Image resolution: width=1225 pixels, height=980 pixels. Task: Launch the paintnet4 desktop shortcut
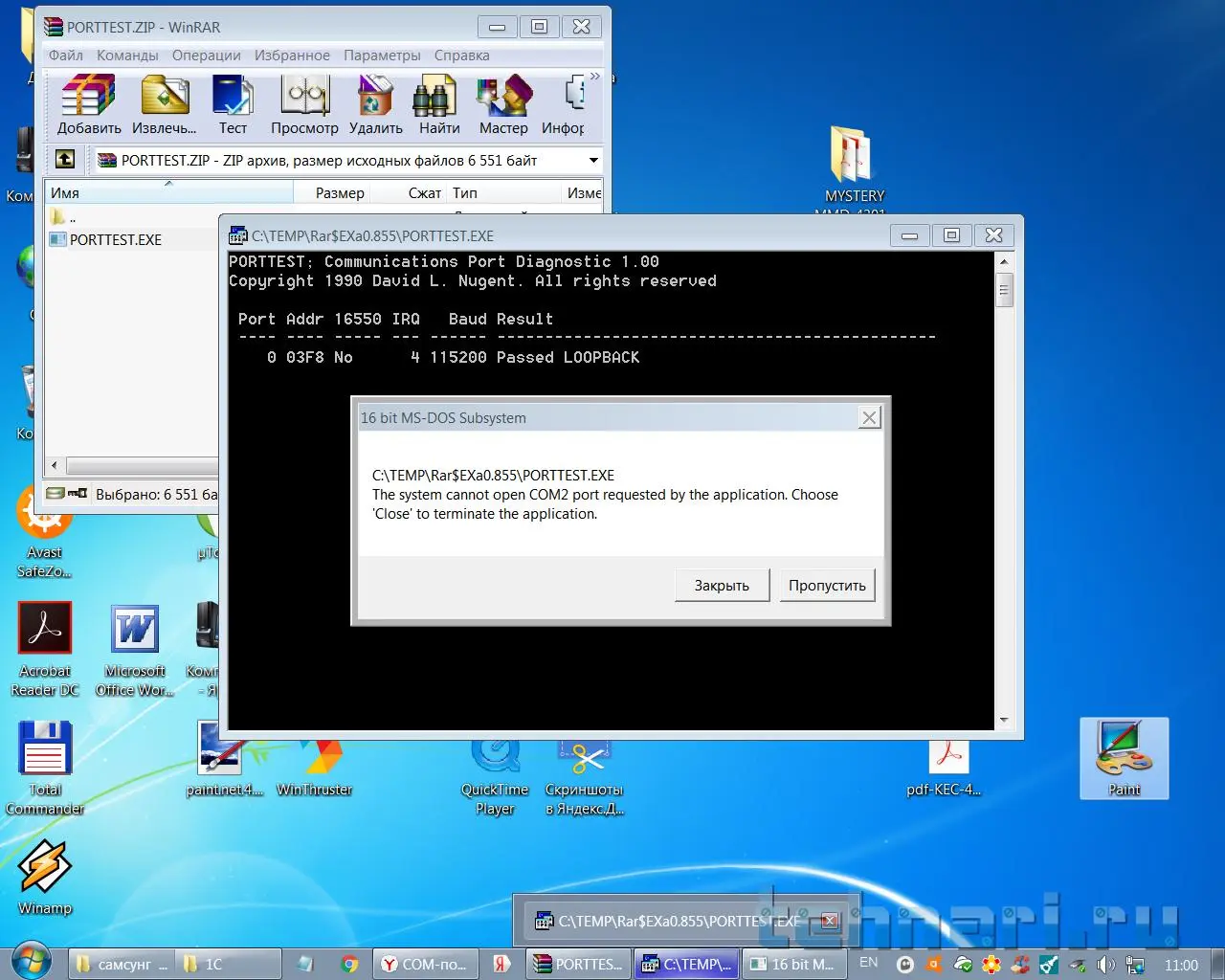pos(224,759)
